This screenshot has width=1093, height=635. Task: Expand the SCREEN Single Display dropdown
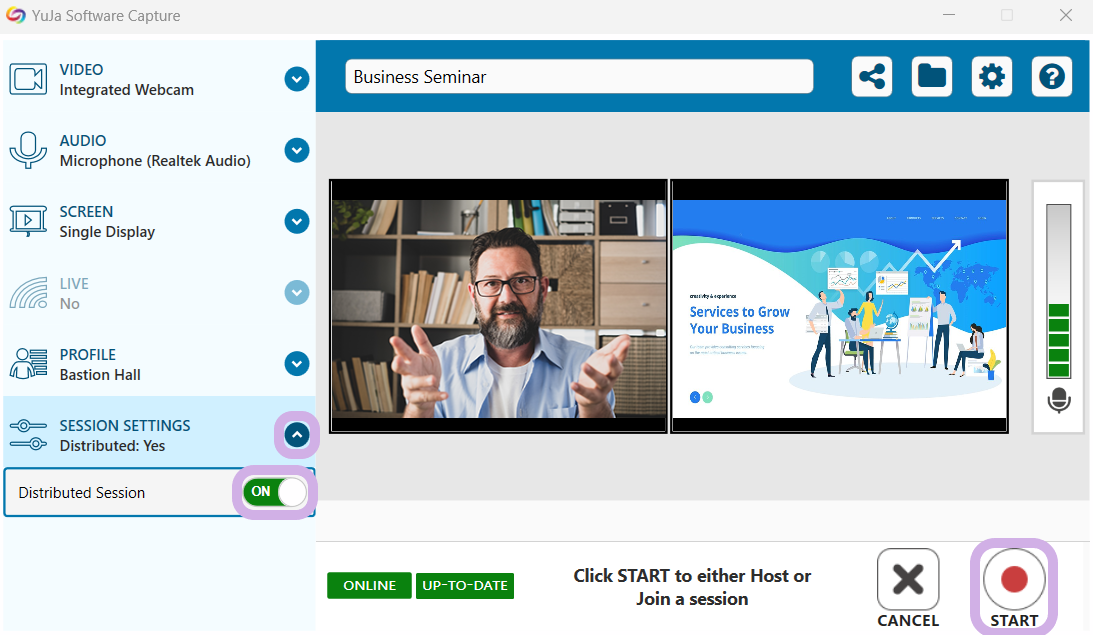[297, 221]
